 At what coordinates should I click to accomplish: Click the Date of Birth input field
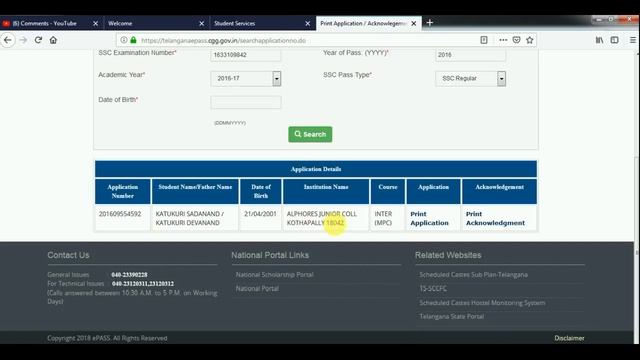click(x=246, y=102)
